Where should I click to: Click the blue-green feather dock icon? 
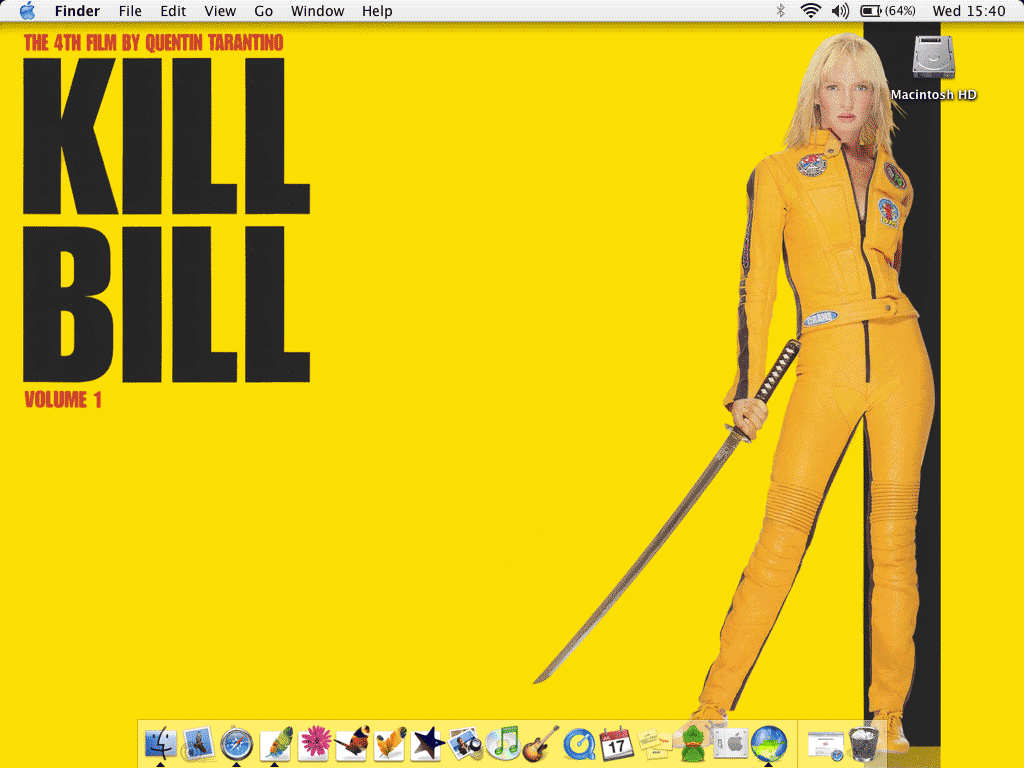(276, 744)
